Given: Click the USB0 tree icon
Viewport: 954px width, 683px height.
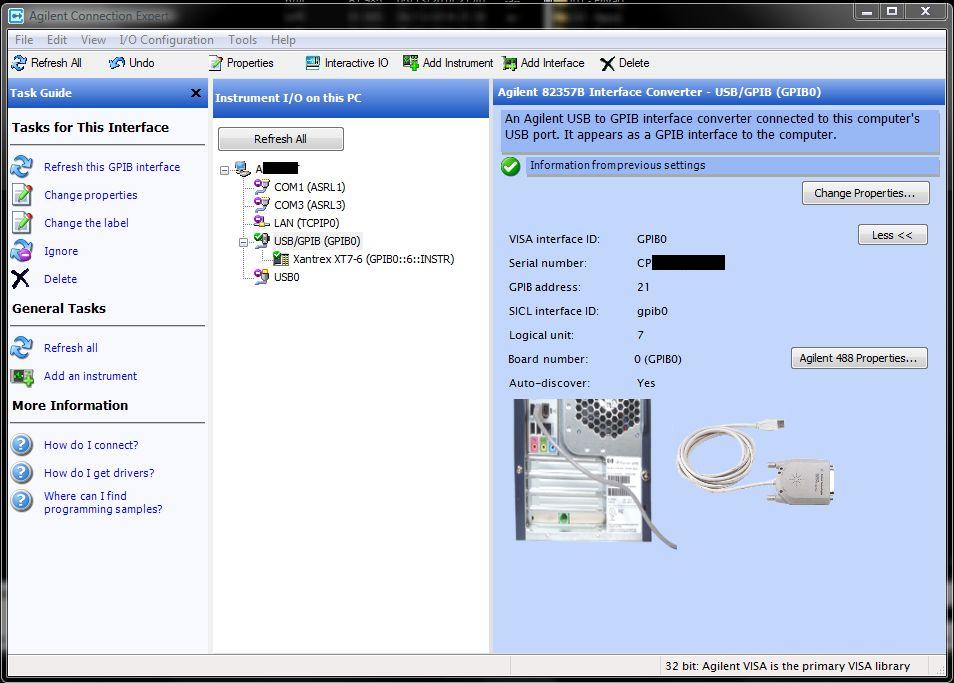Looking at the screenshot, I should (x=262, y=276).
